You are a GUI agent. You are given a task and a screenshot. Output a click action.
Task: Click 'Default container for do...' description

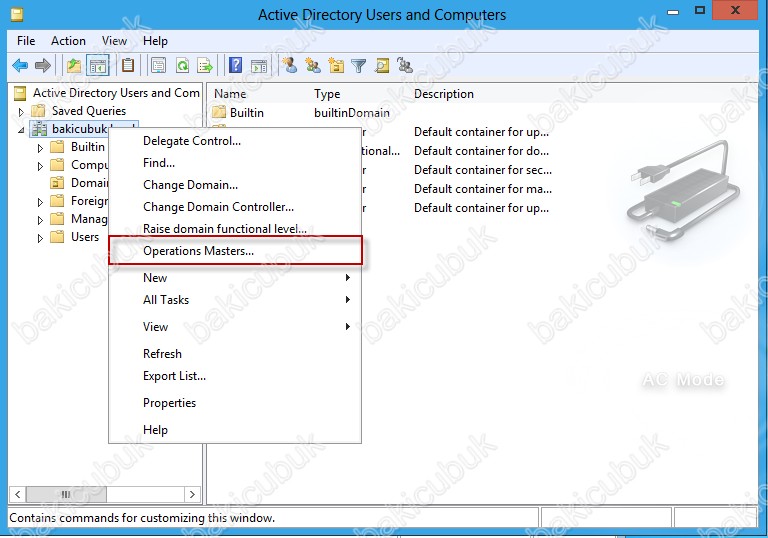click(x=481, y=151)
